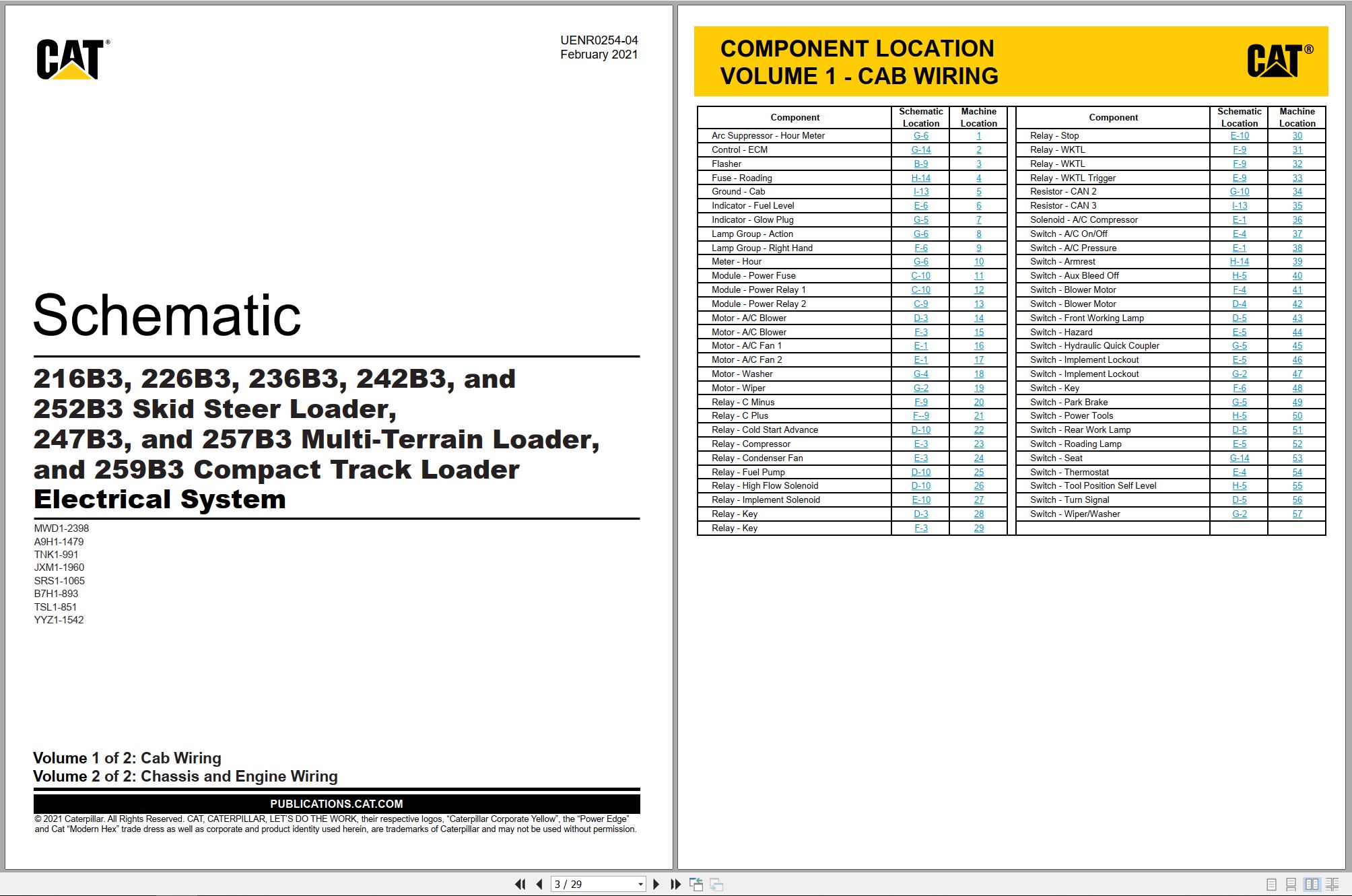Click machine location 26 for Relay - High Flow Solenoid
Screen dimensions: 1352x896
[x=979, y=486]
